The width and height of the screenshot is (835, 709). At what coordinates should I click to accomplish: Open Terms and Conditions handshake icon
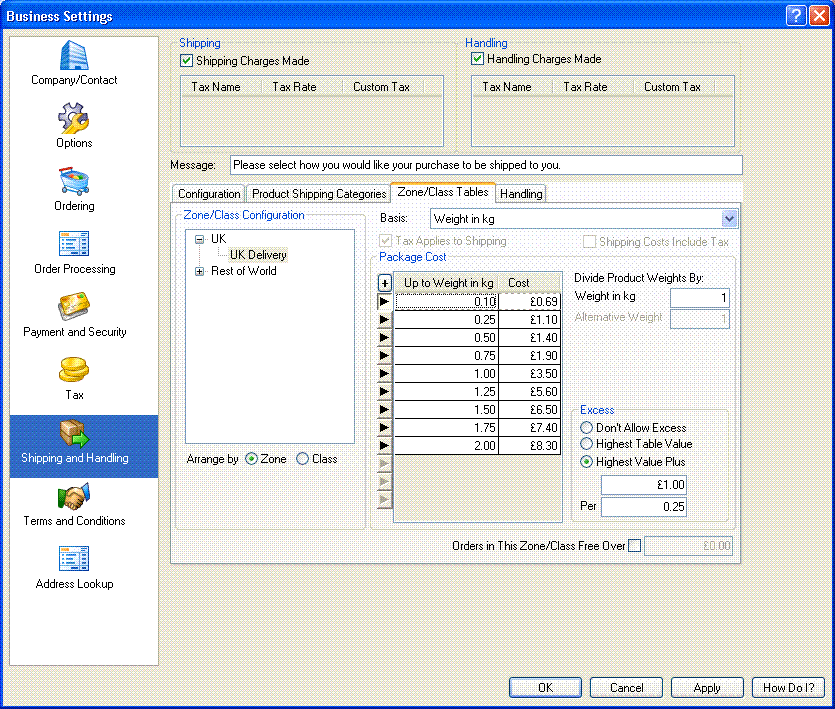74,498
